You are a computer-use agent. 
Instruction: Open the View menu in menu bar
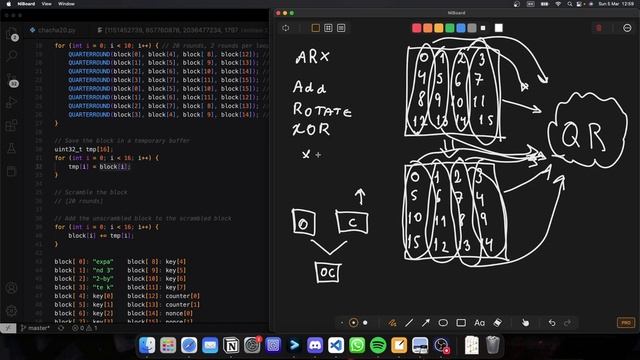[47, 4]
